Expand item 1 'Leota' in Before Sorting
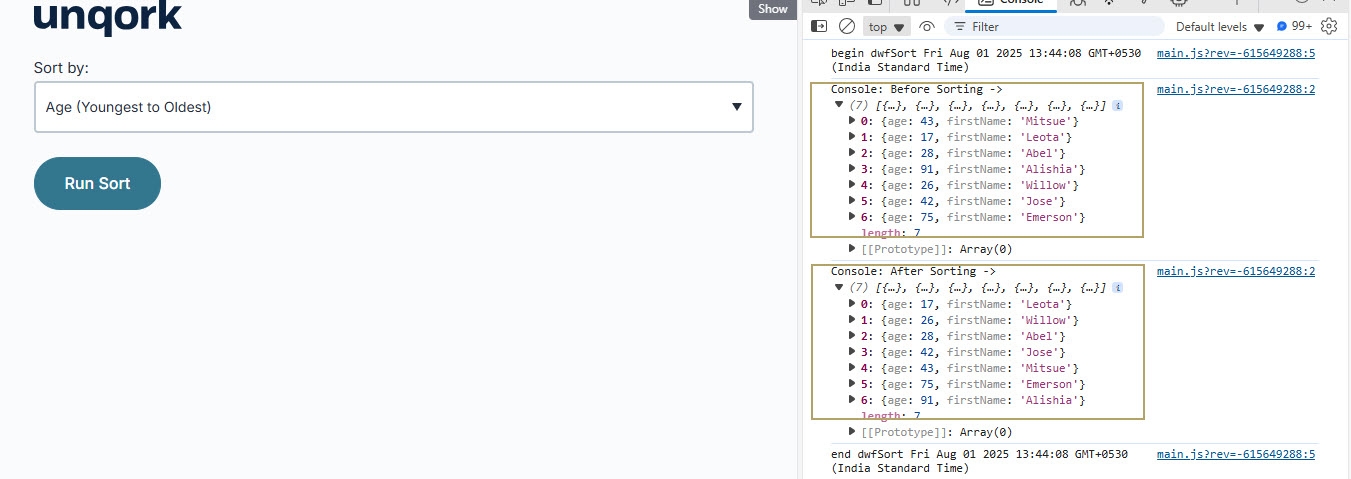1351x479 pixels. point(852,137)
